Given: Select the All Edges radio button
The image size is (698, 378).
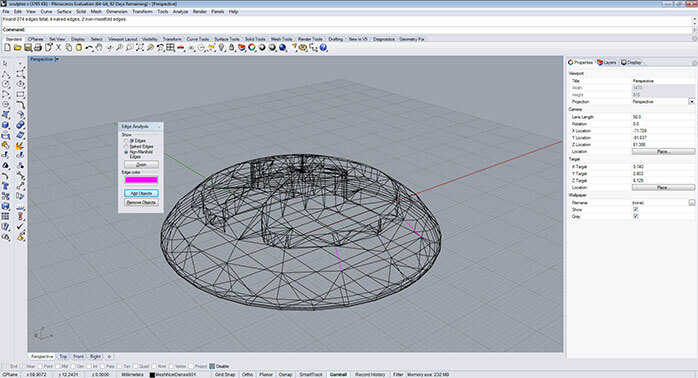Looking at the screenshot, I should [126, 141].
